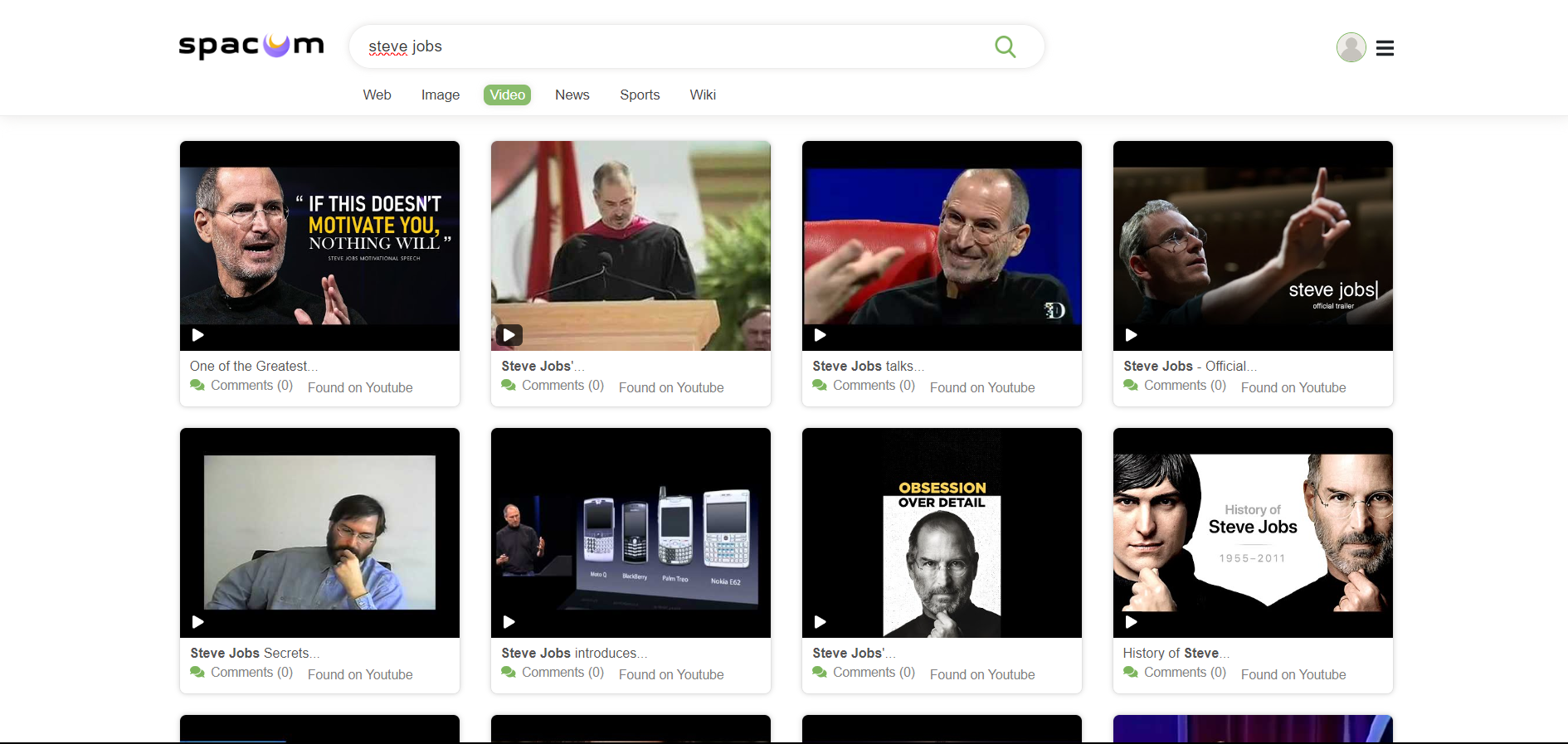Screen dimensions: 1568x744
Task: Open the hamburger menu
Action: tap(1385, 48)
